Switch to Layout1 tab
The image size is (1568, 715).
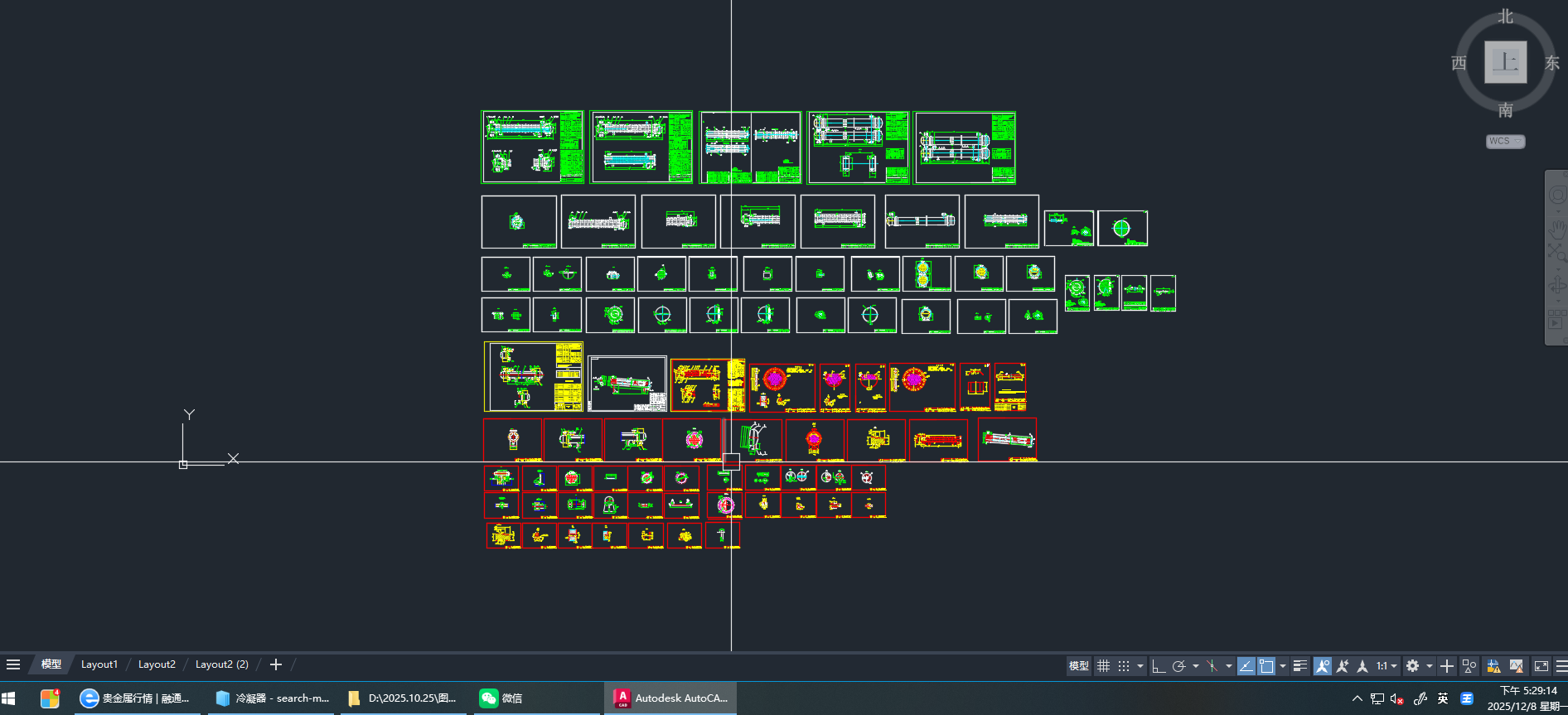(99, 664)
